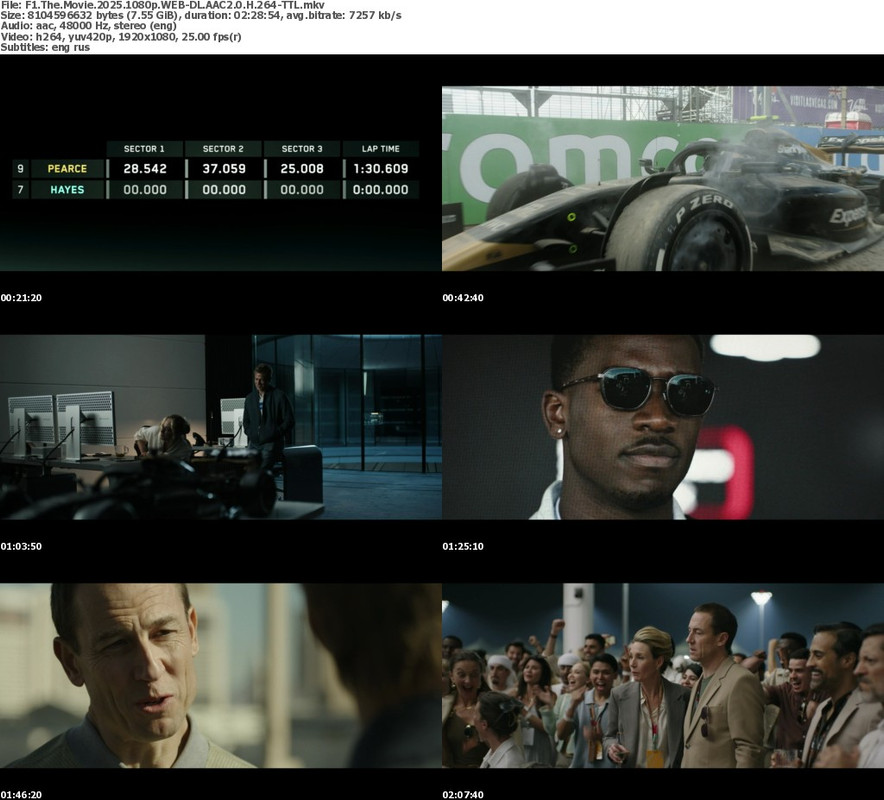Open the 01:25:10 sunglasses man thumbnail

[663, 427]
